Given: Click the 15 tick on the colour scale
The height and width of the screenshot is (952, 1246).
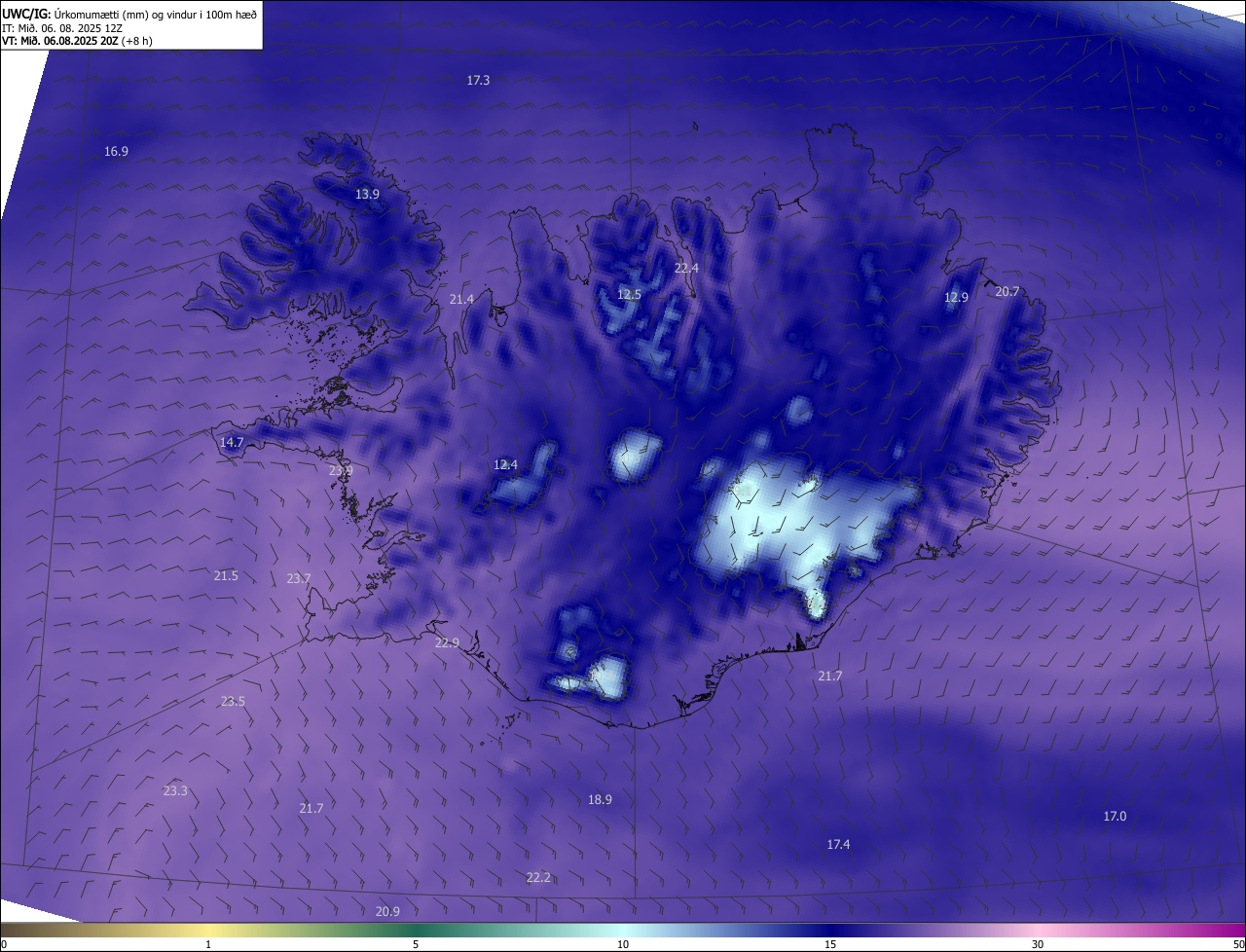Looking at the screenshot, I should pos(830,944).
